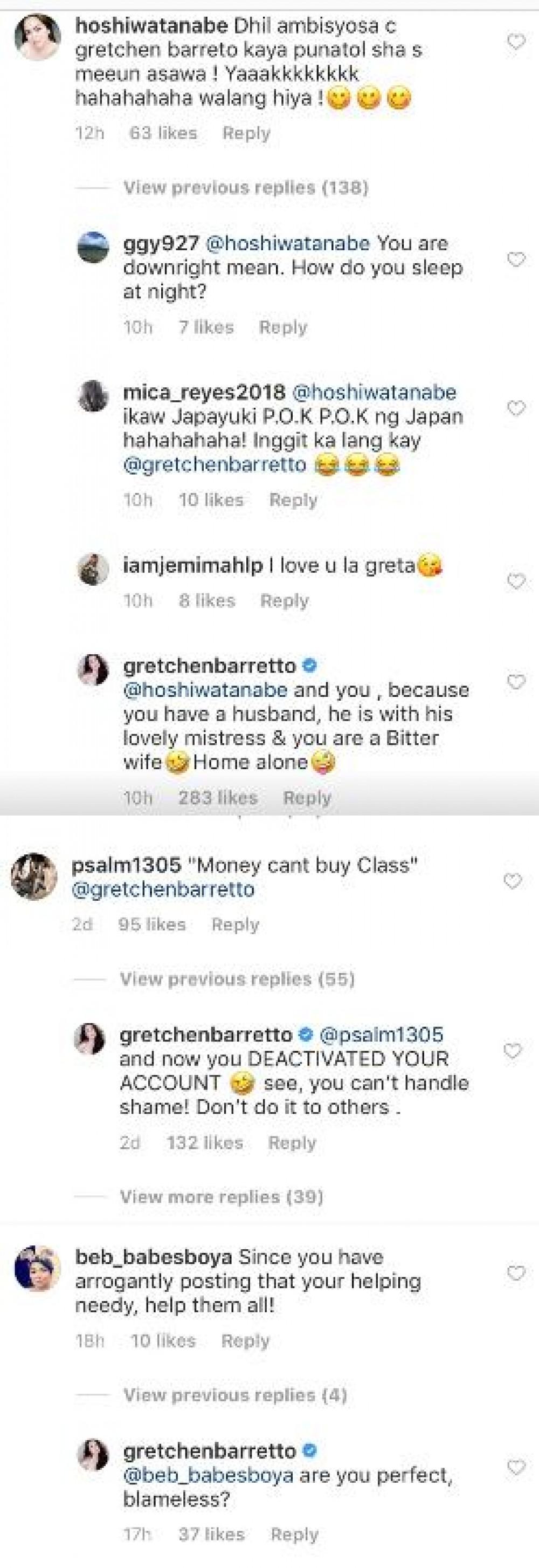Like beb_babesboya's comment heart
539x1568 pixels.
[x=516, y=1273]
